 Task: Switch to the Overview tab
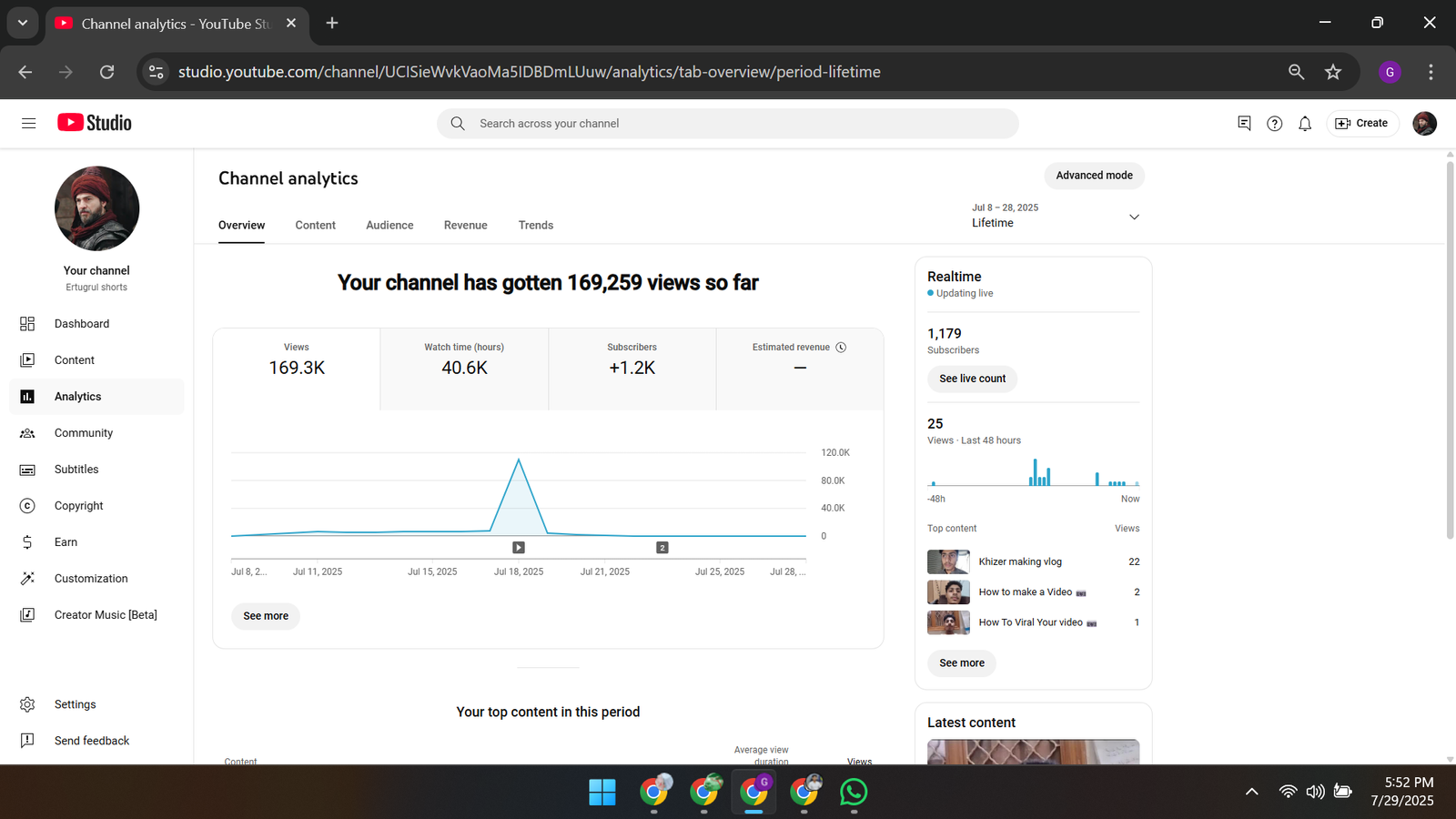pos(241,225)
